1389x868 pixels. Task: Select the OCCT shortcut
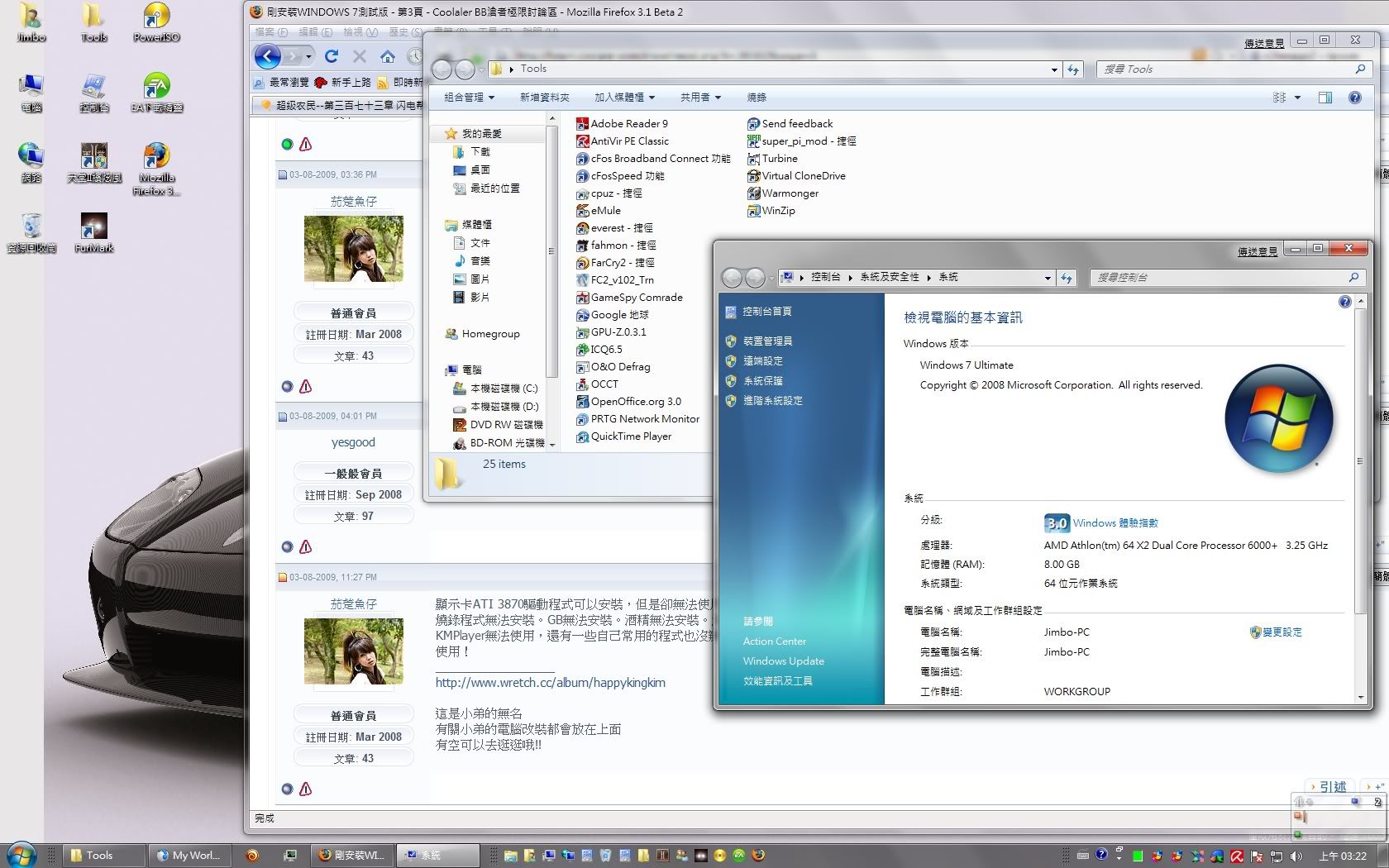[x=598, y=384]
